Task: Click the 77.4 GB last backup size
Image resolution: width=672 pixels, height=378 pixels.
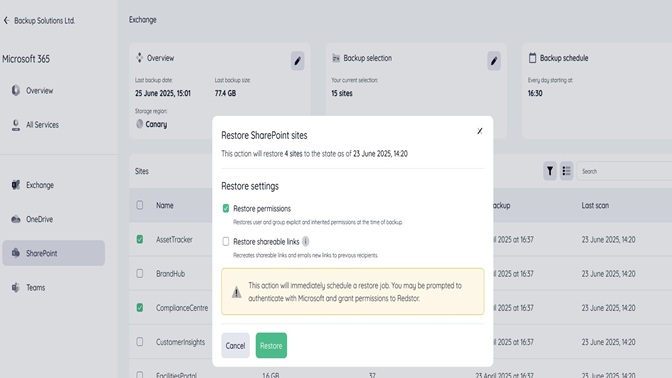Action: tap(225, 93)
